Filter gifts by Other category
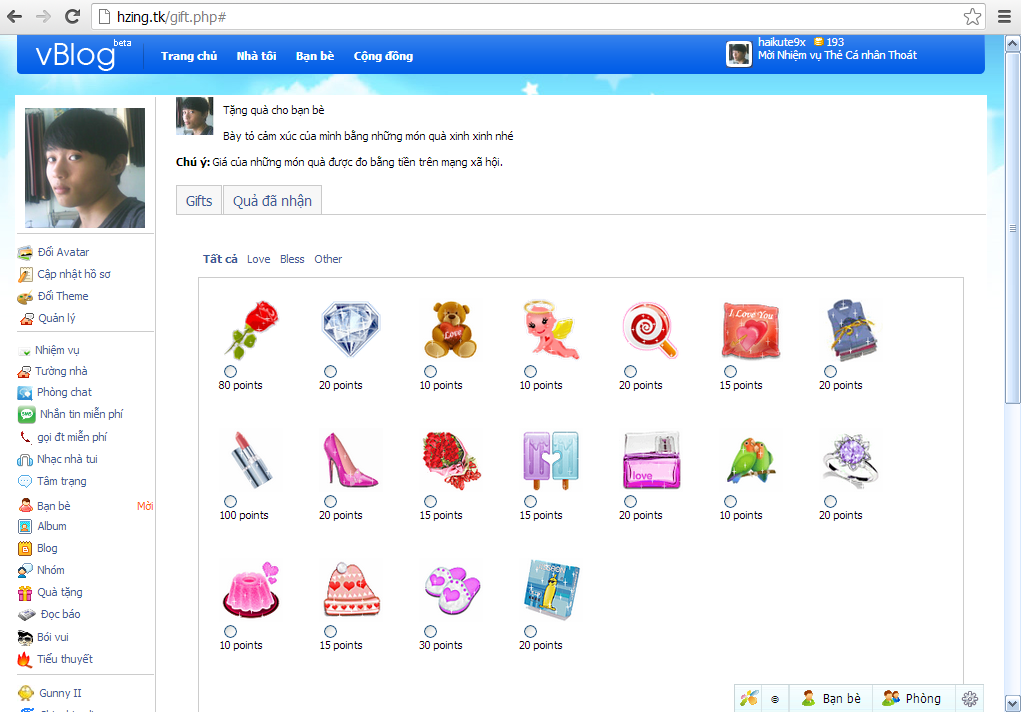The width and height of the screenshot is (1024, 712). [328, 259]
